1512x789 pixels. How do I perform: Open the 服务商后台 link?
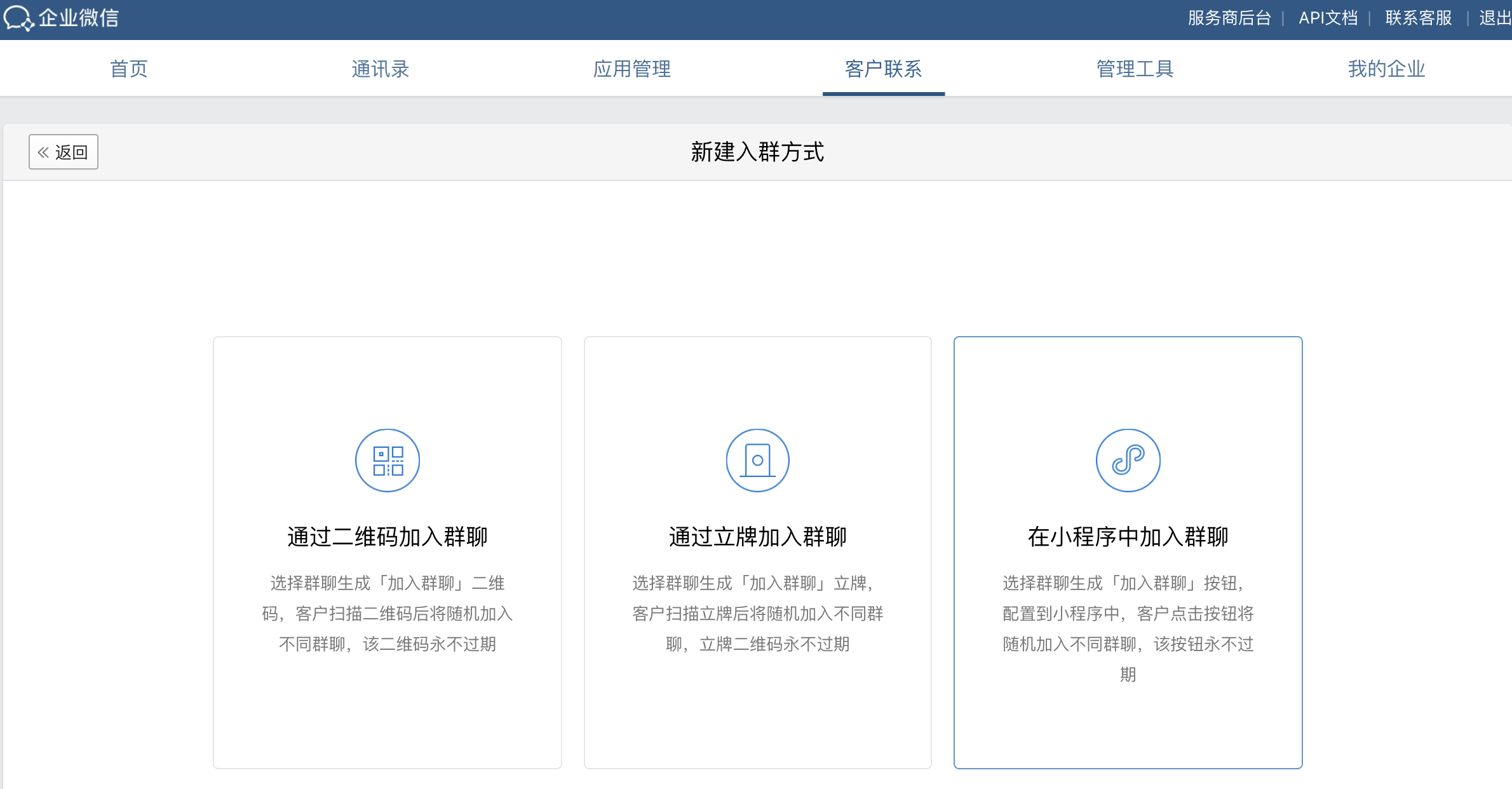(x=1229, y=18)
